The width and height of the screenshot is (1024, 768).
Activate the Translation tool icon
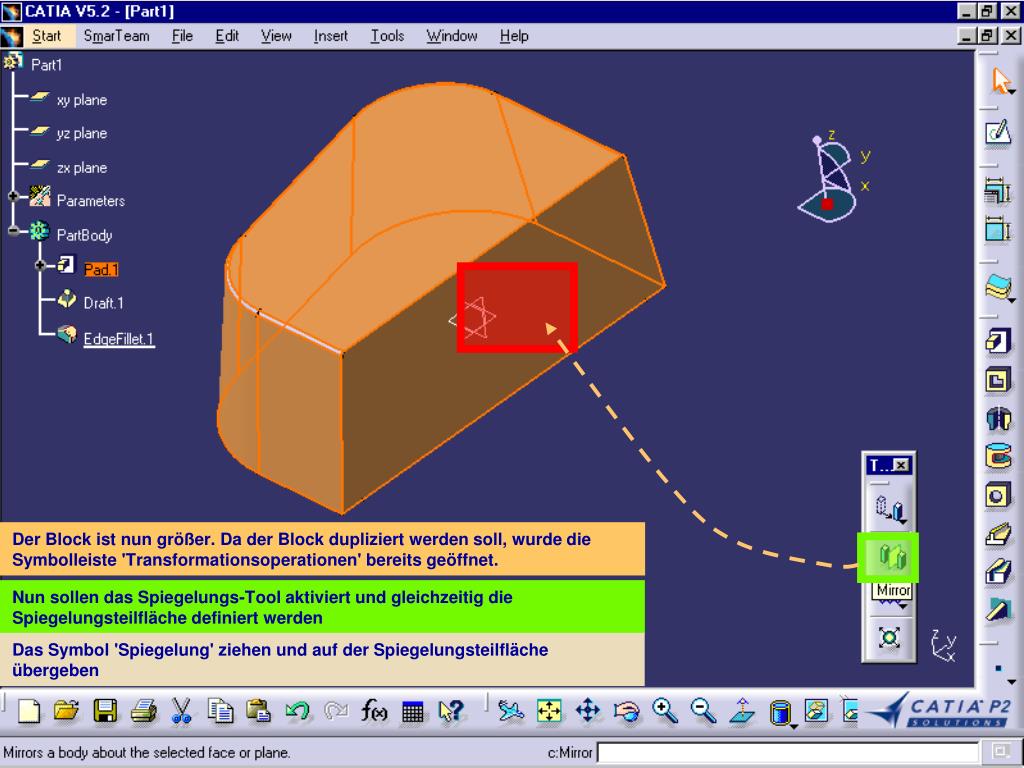889,509
